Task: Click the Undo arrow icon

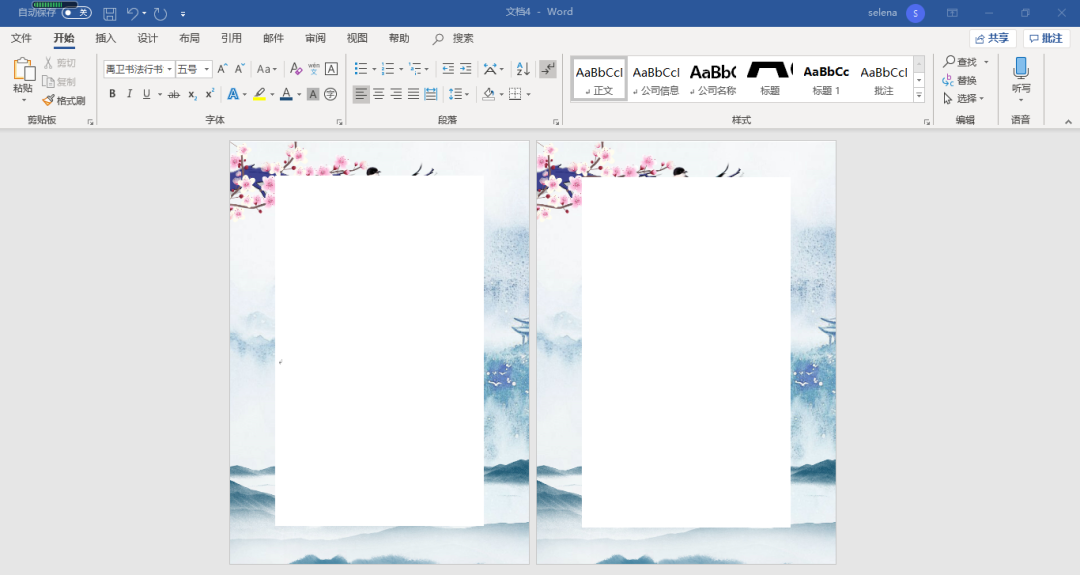Action: click(132, 13)
